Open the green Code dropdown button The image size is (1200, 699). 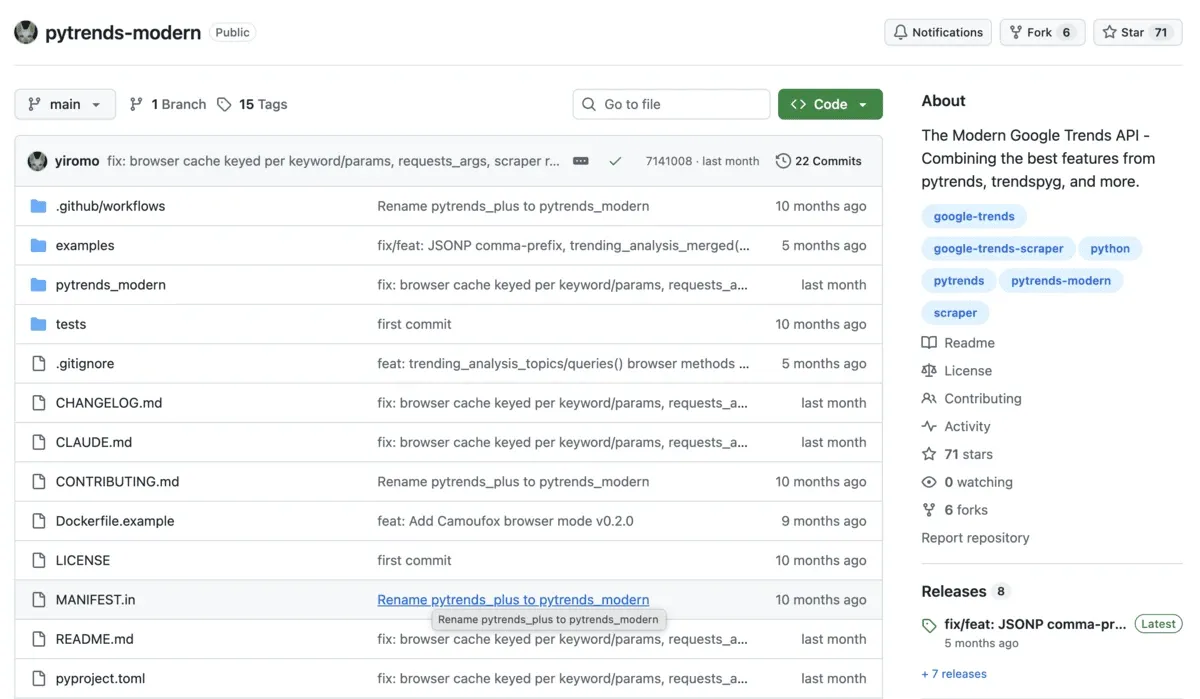pyautogui.click(x=830, y=104)
